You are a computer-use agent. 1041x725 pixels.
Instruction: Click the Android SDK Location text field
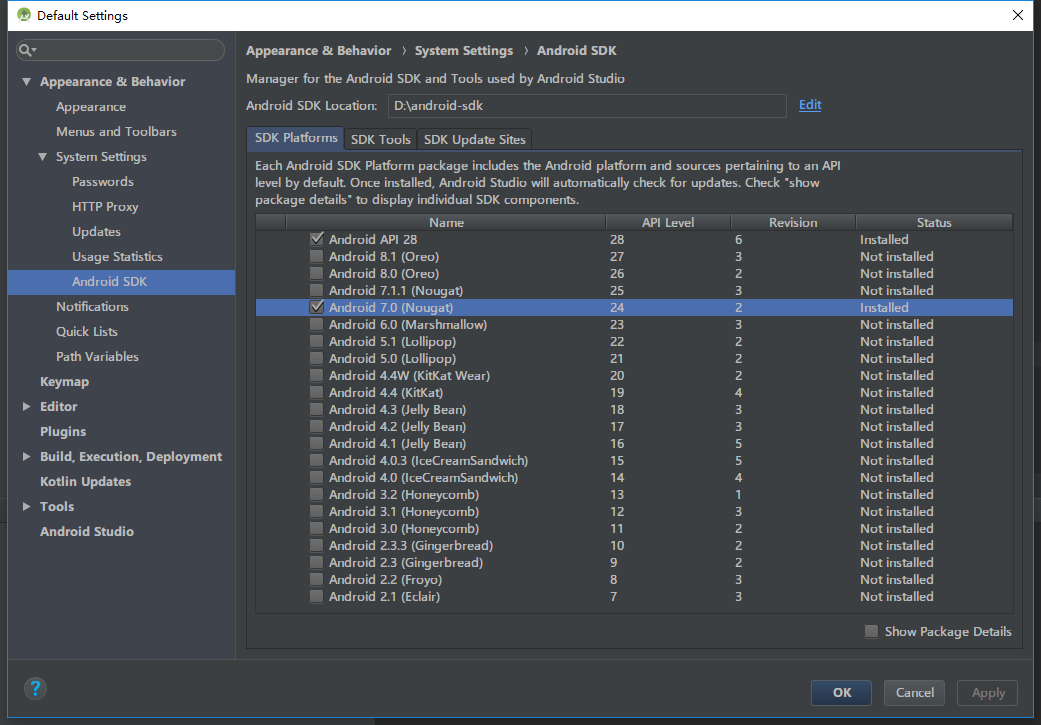click(586, 105)
